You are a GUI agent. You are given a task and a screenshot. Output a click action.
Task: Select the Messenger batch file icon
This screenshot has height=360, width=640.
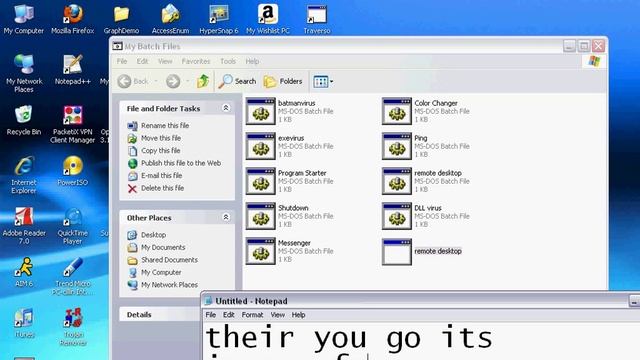pyautogui.click(x=261, y=251)
